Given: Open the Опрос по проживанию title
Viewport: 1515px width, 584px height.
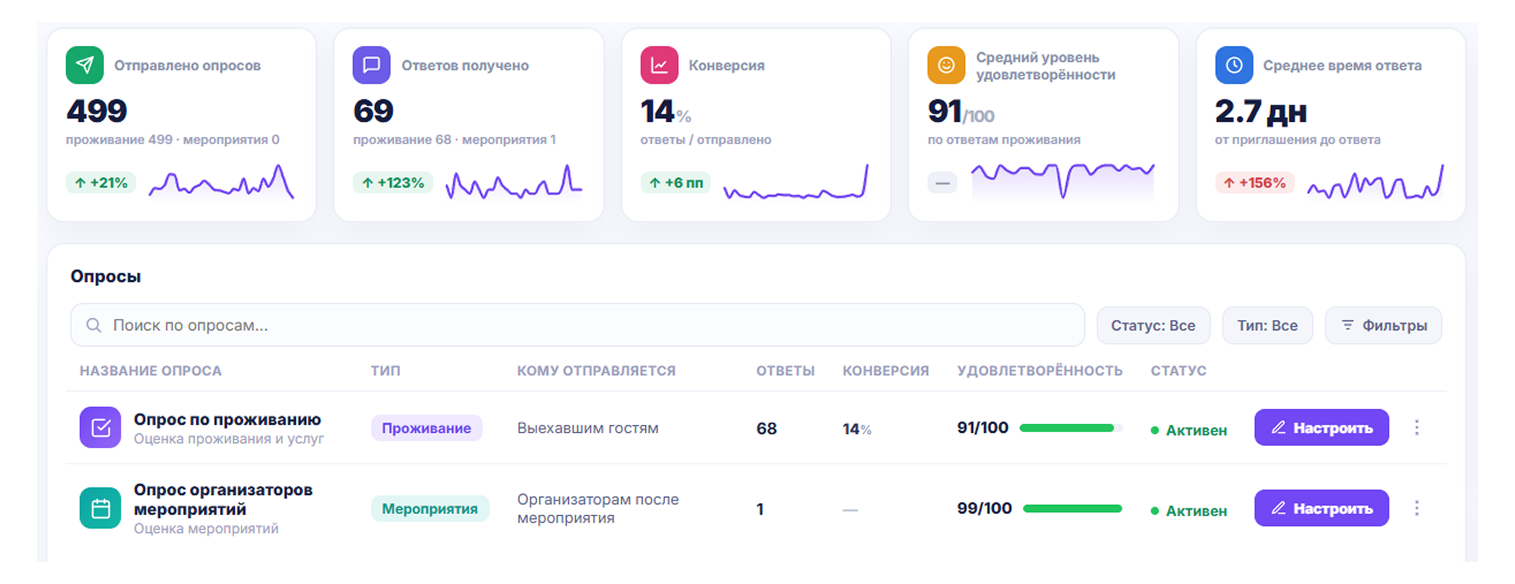Looking at the screenshot, I should click(227, 419).
